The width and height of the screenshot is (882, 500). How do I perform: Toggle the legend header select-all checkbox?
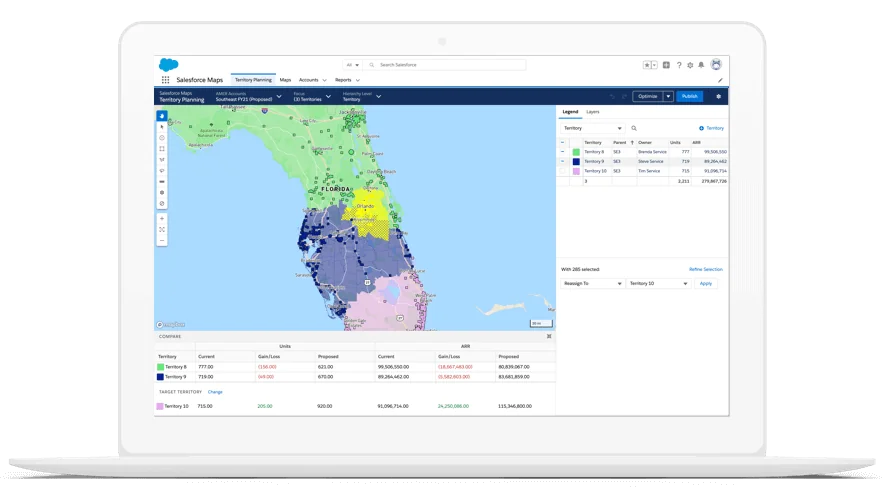click(x=562, y=143)
